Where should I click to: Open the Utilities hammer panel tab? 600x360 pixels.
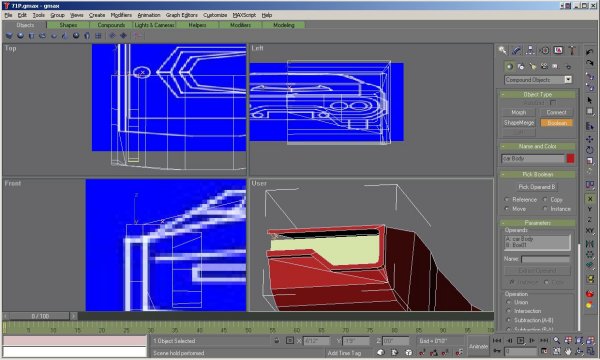tap(572, 50)
